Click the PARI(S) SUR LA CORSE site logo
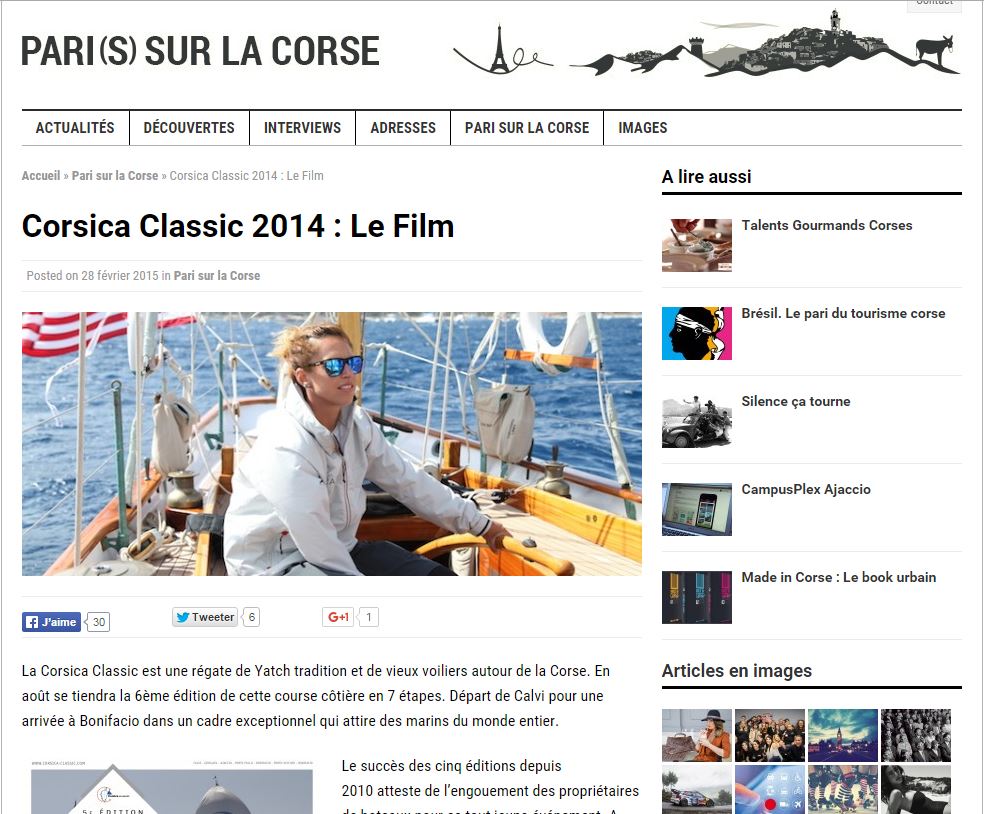The height and width of the screenshot is (814, 984). 201,51
